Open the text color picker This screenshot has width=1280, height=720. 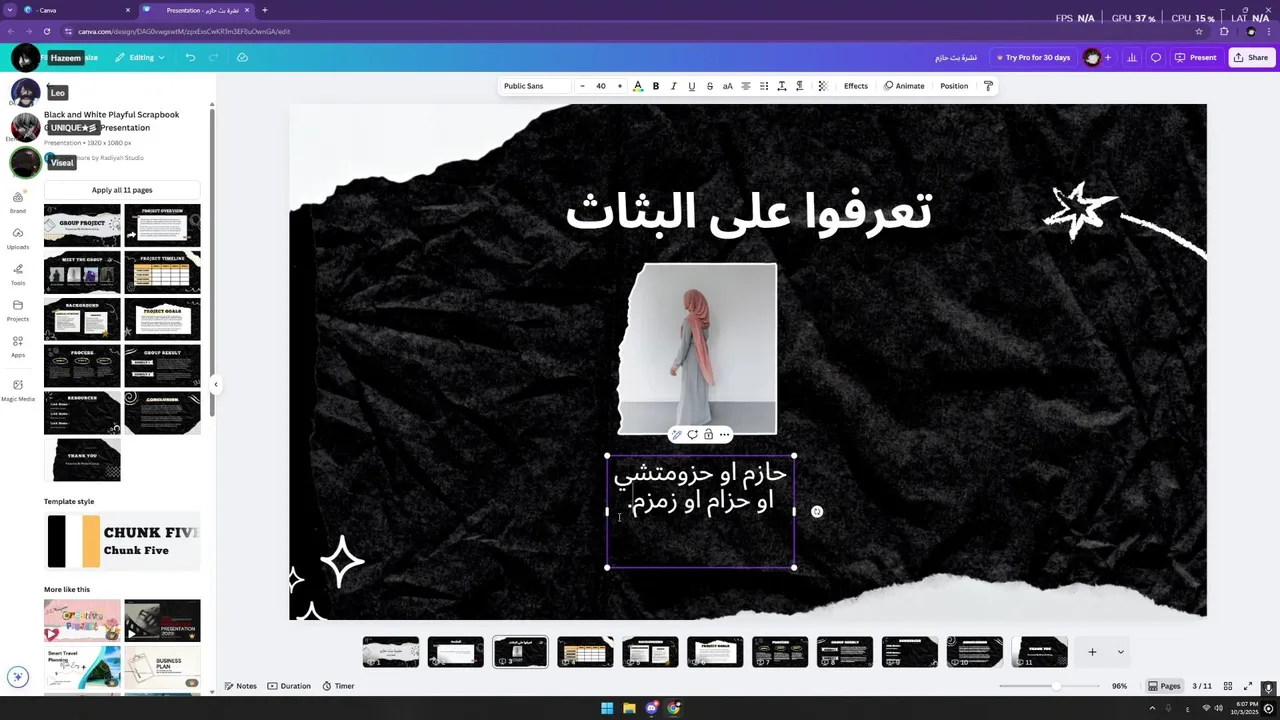pyautogui.click(x=638, y=86)
